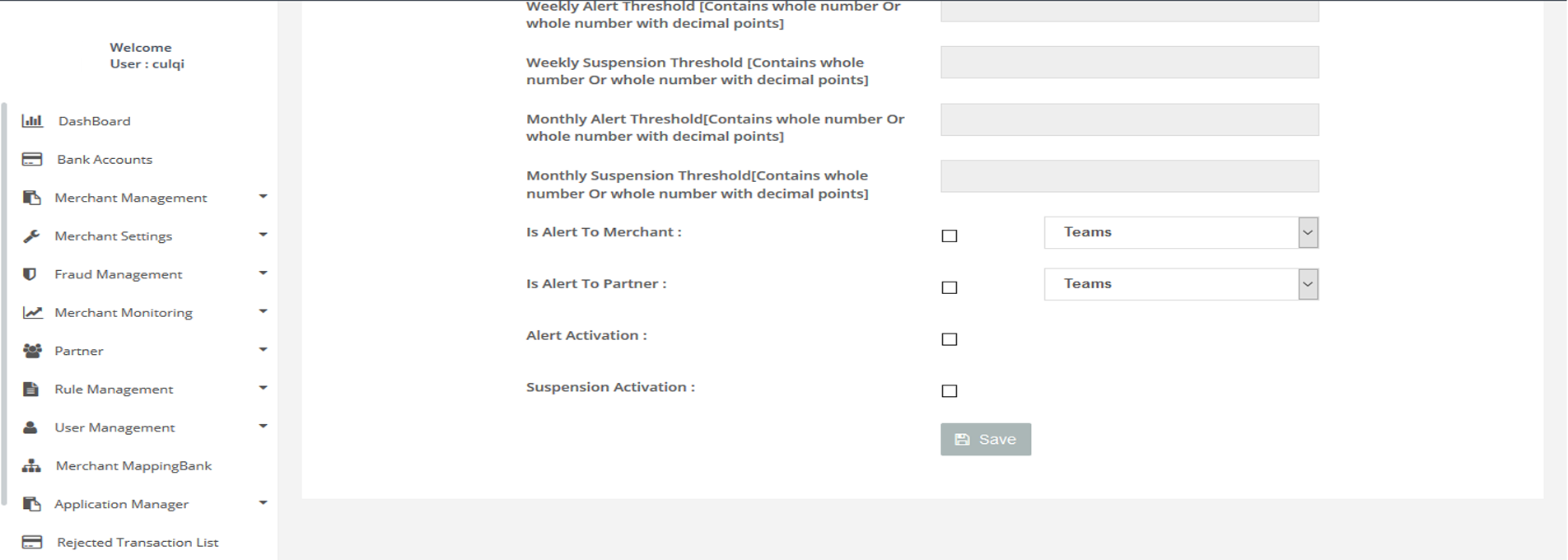Click the Bank Accounts card icon
This screenshot has width=1568, height=560.
point(32,160)
